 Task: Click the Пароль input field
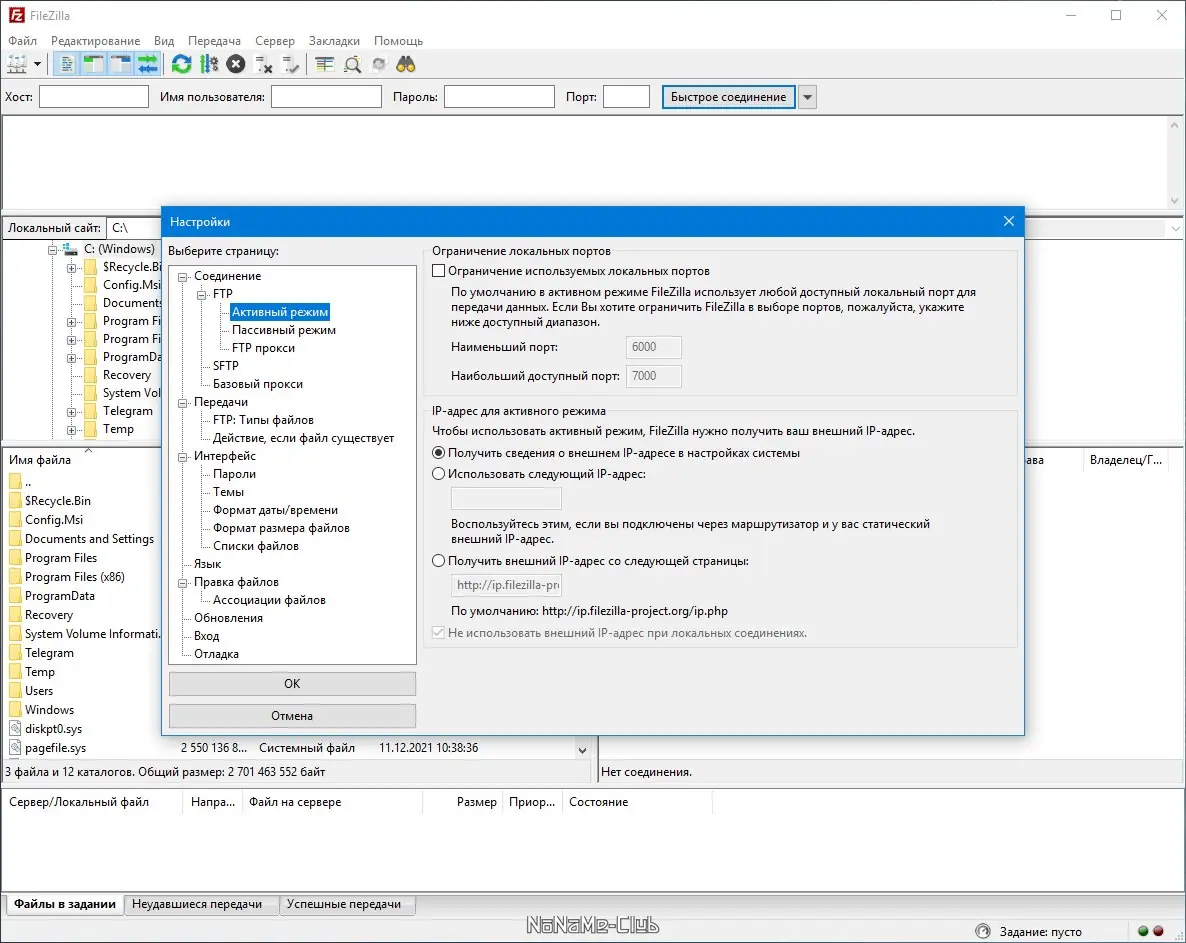point(499,97)
